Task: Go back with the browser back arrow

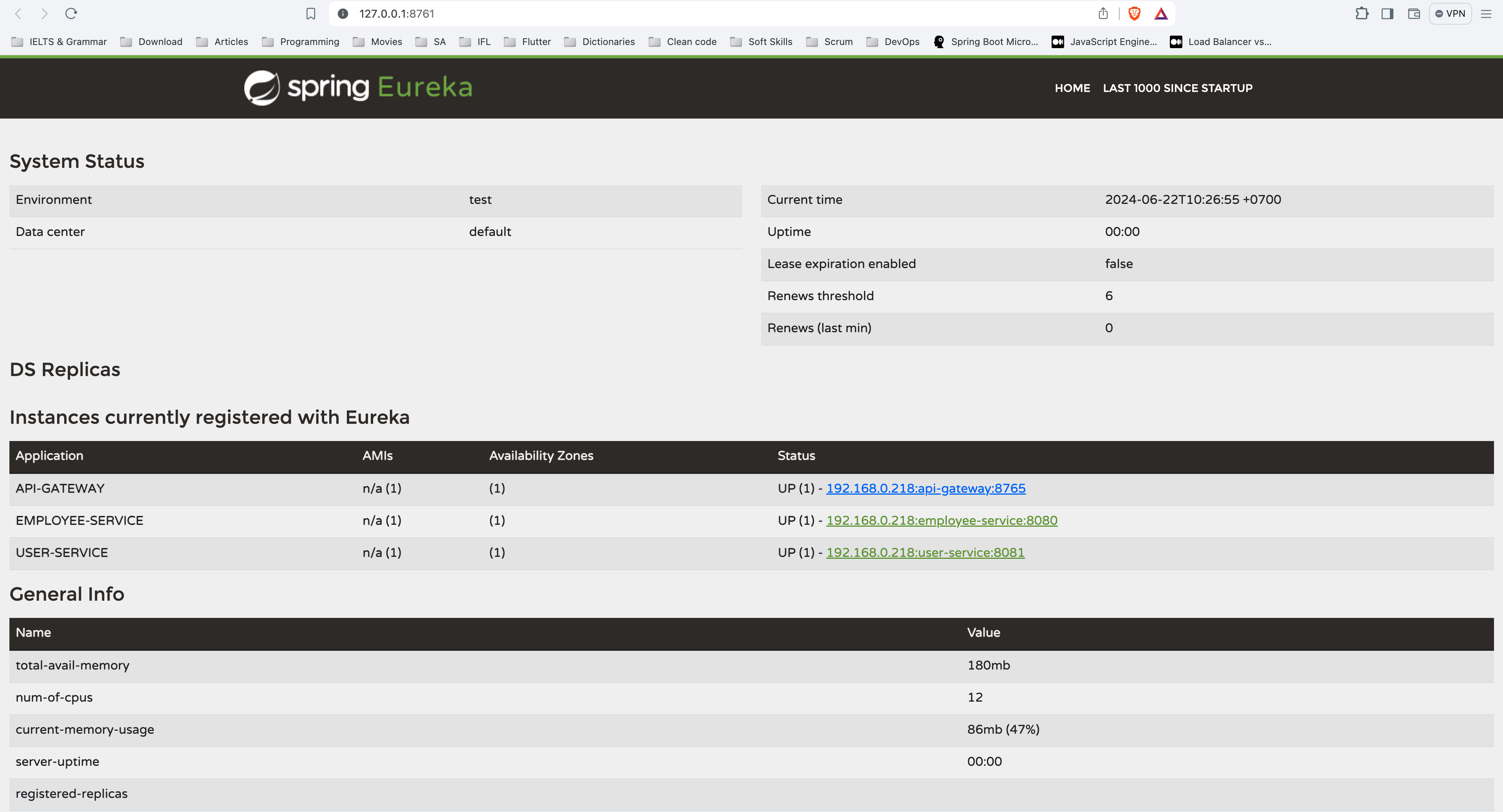Action: point(18,13)
